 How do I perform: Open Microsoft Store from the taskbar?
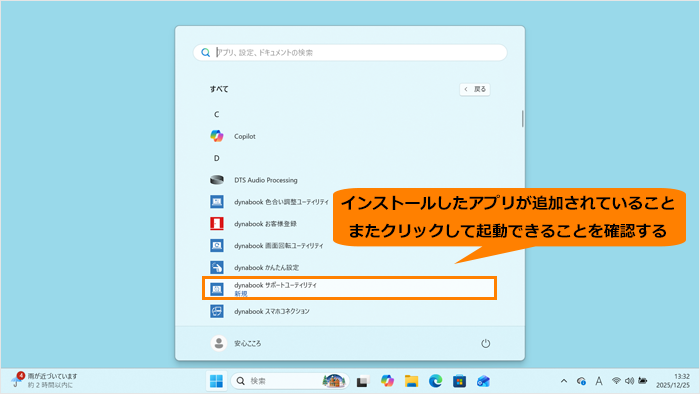[x=459, y=381]
